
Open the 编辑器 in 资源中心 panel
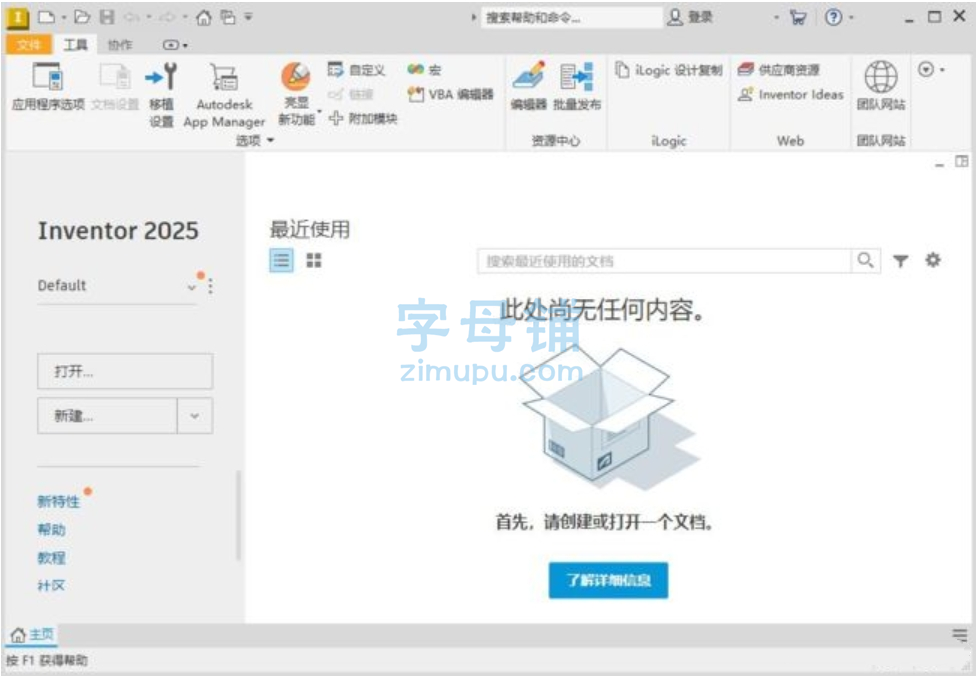tap(528, 87)
